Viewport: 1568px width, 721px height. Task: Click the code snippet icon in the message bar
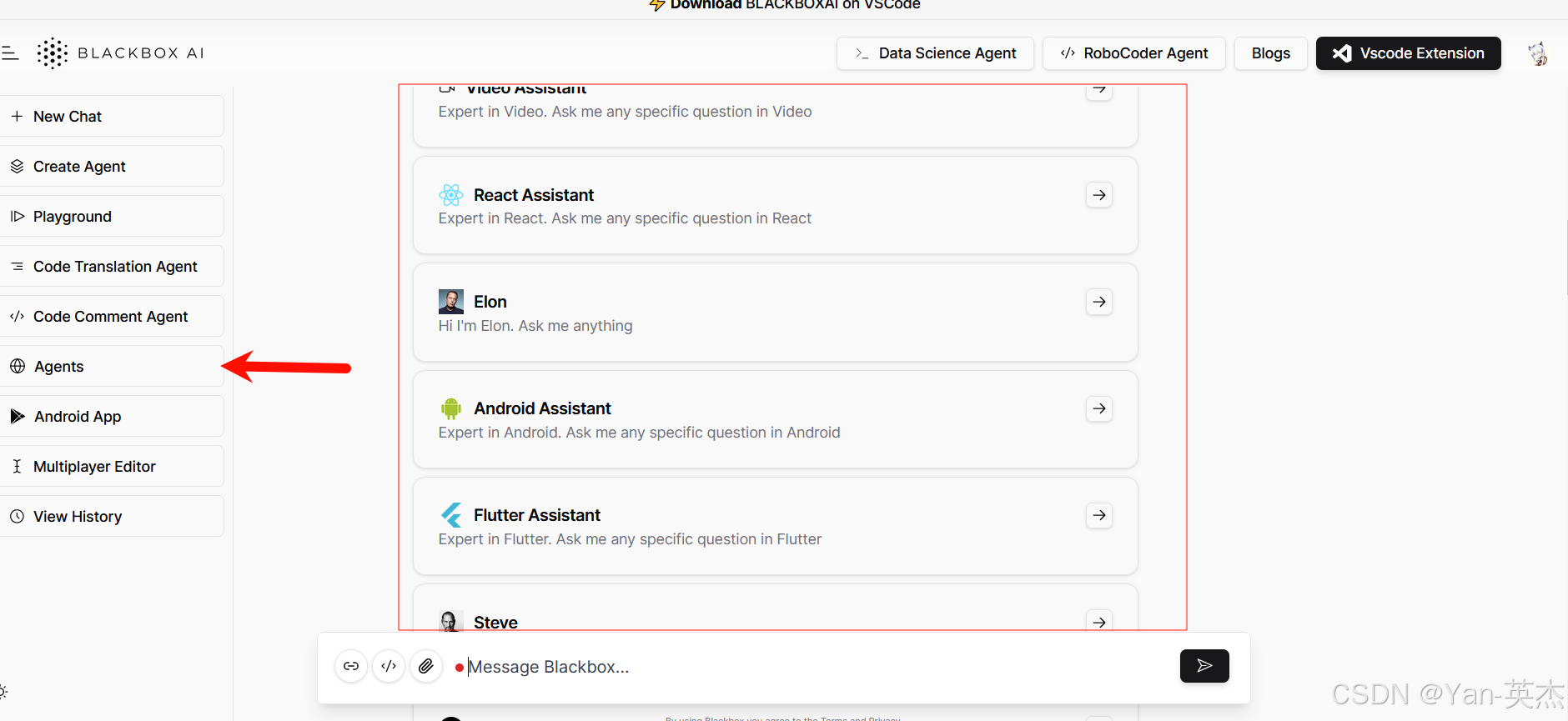point(389,666)
